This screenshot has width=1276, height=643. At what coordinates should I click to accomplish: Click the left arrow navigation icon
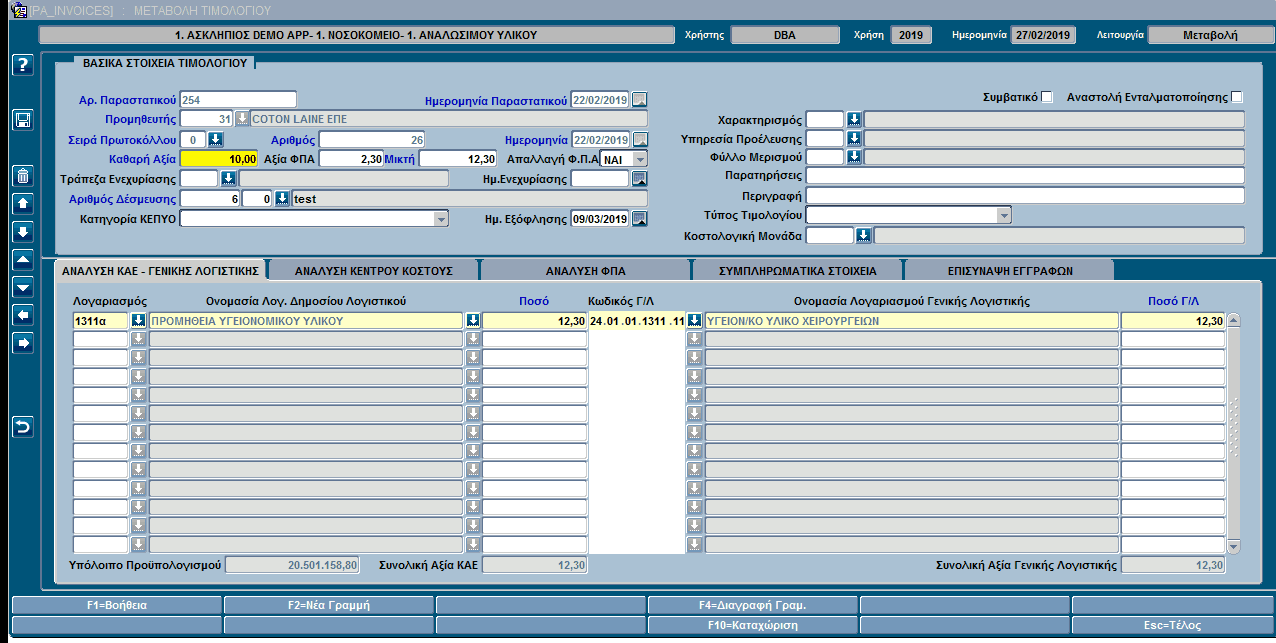[23, 315]
